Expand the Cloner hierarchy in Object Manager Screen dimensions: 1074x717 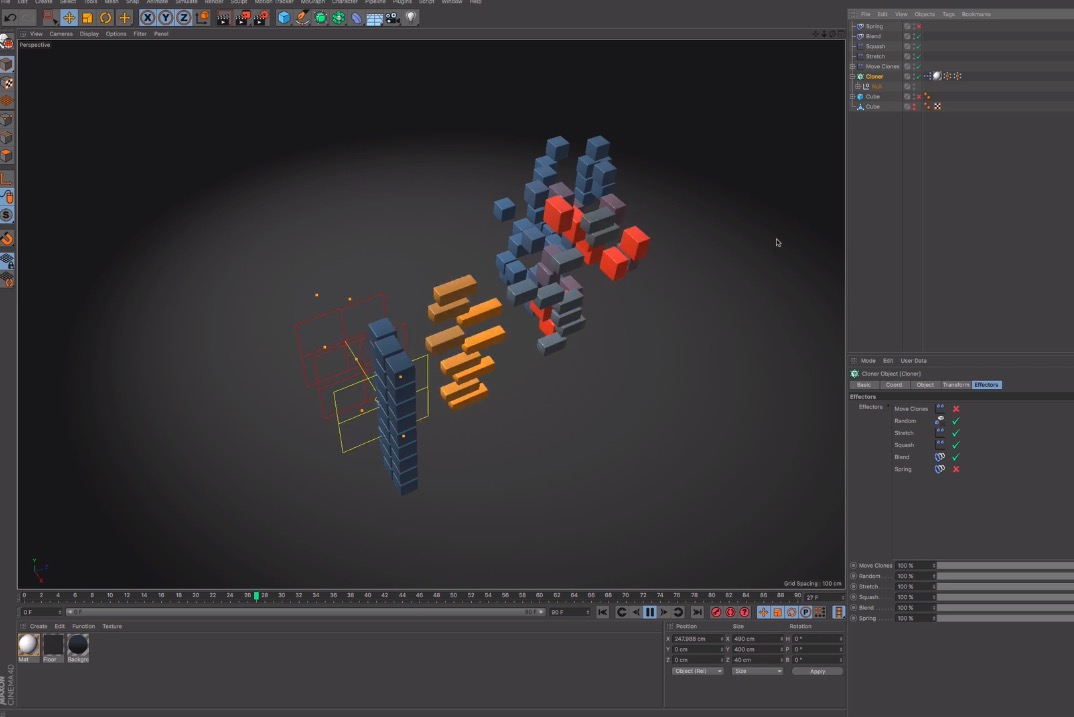(x=852, y=76)
